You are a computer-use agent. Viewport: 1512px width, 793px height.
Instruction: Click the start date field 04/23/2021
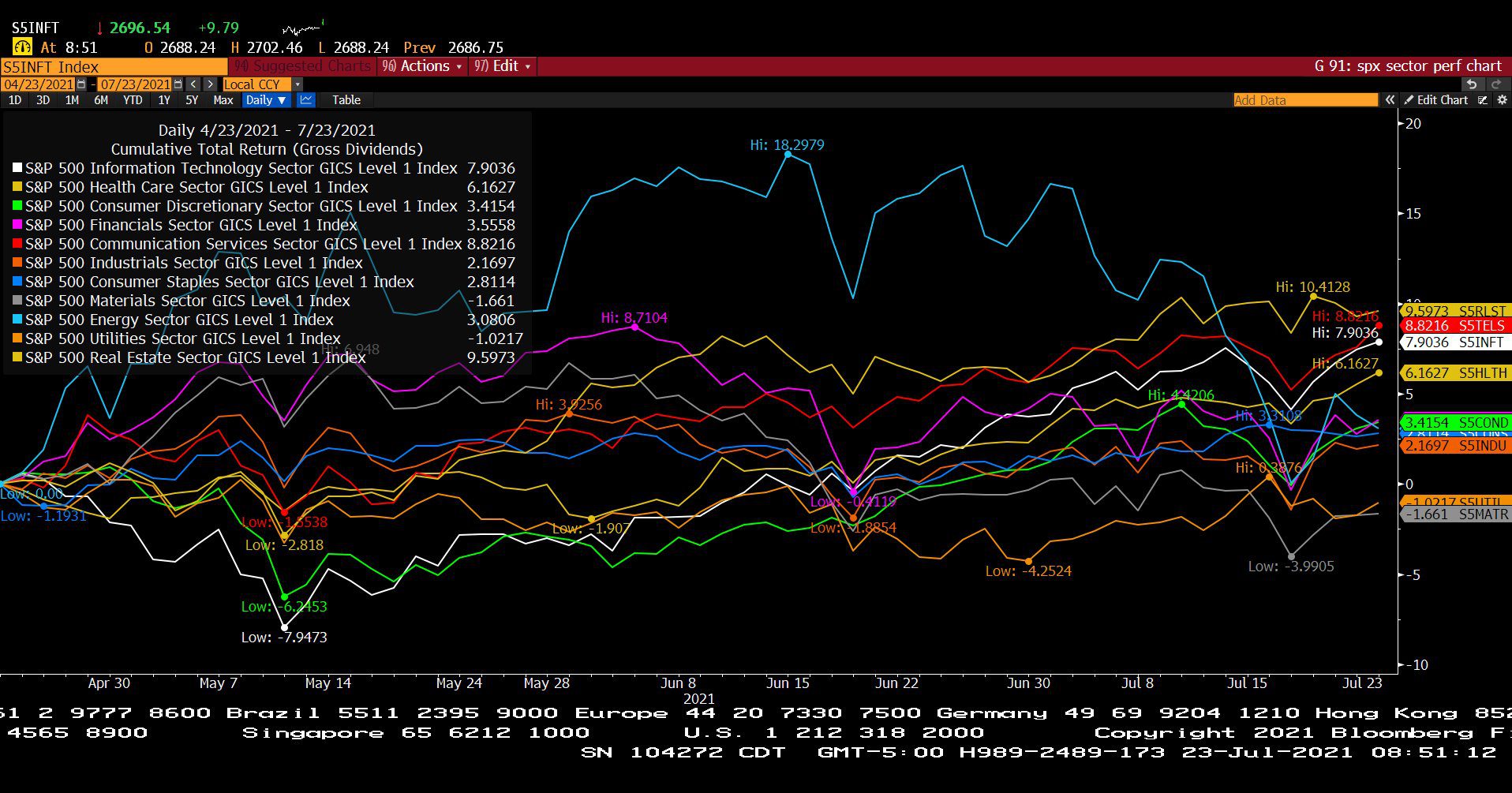click(39, 84)
